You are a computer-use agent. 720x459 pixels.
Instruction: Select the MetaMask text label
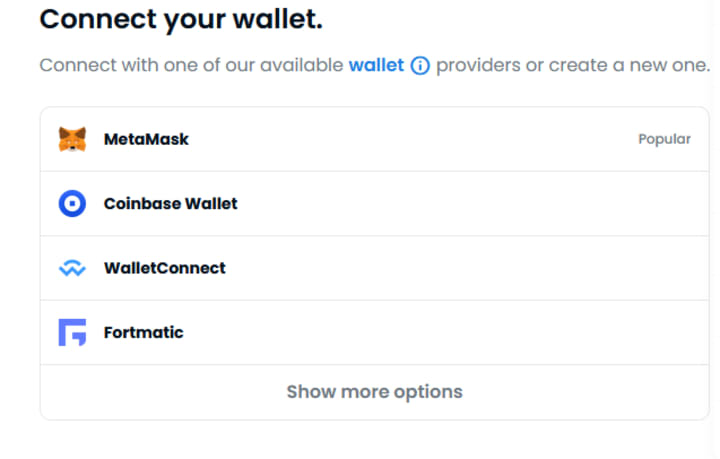(x=146, y=139)
